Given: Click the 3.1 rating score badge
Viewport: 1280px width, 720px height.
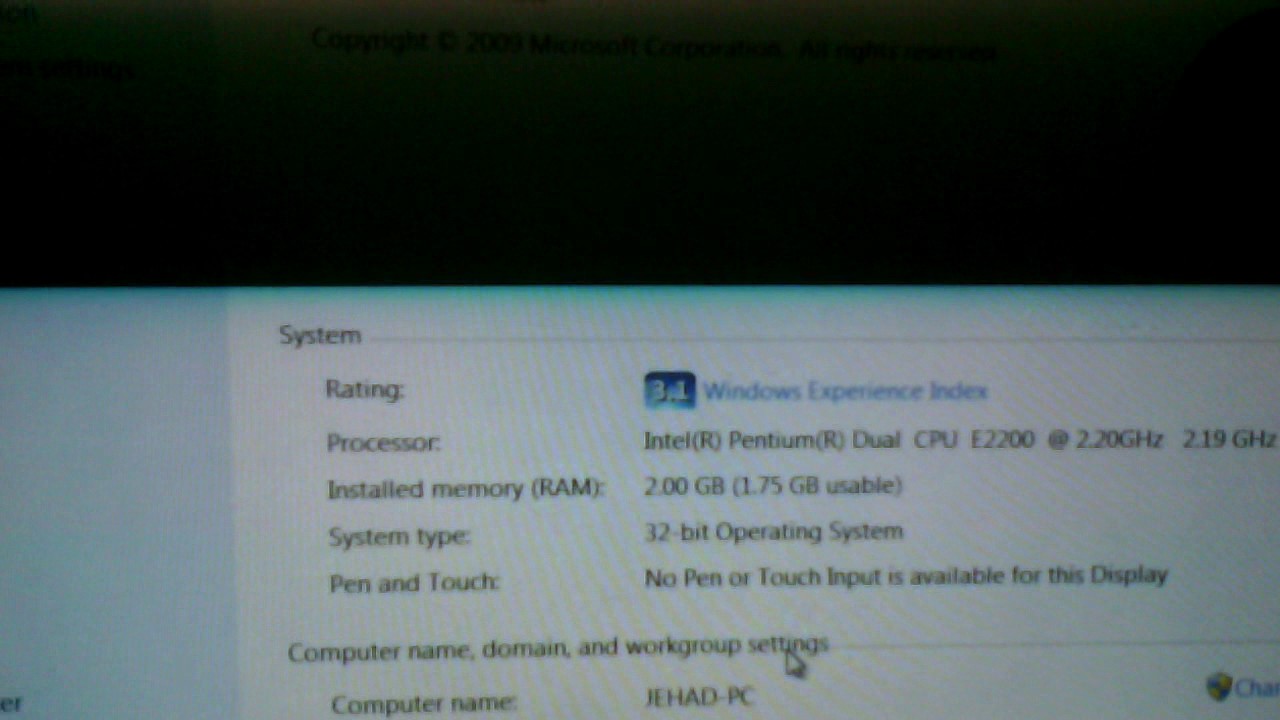Looking at the screenshot, I should click(x=669, y=390).
